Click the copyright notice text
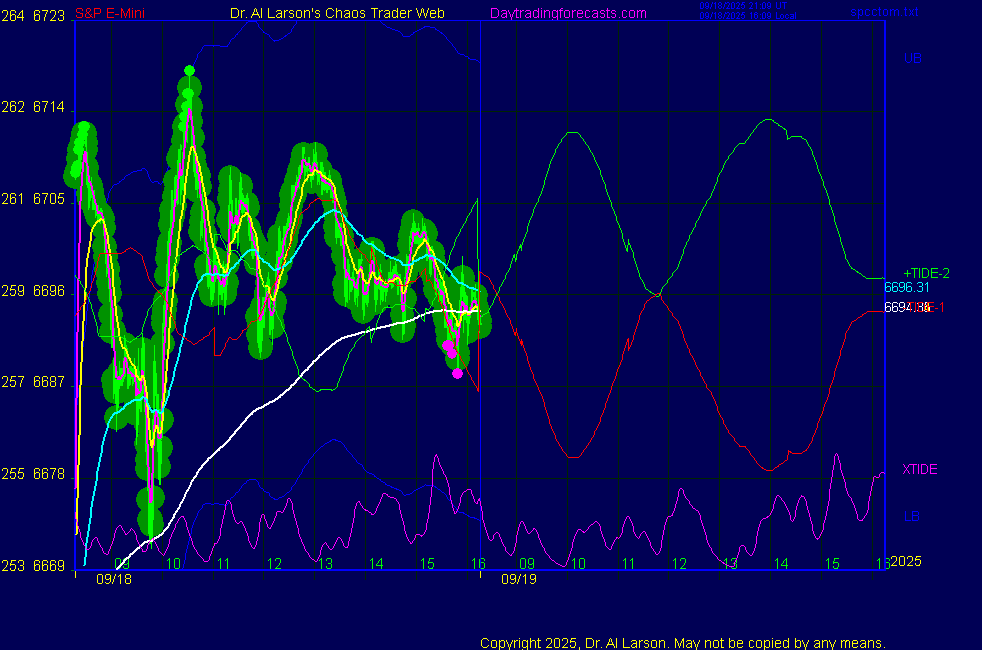Image resolution: width=982 pixels, height=650 pixels. [683, 642]
